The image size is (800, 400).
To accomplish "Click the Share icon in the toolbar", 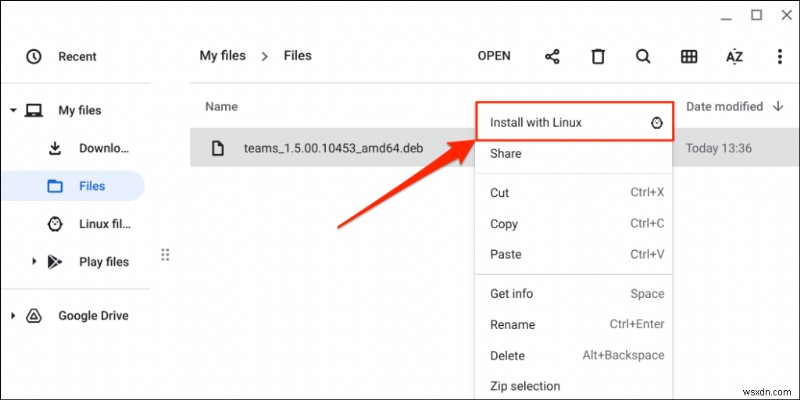I will click(552, 56).
